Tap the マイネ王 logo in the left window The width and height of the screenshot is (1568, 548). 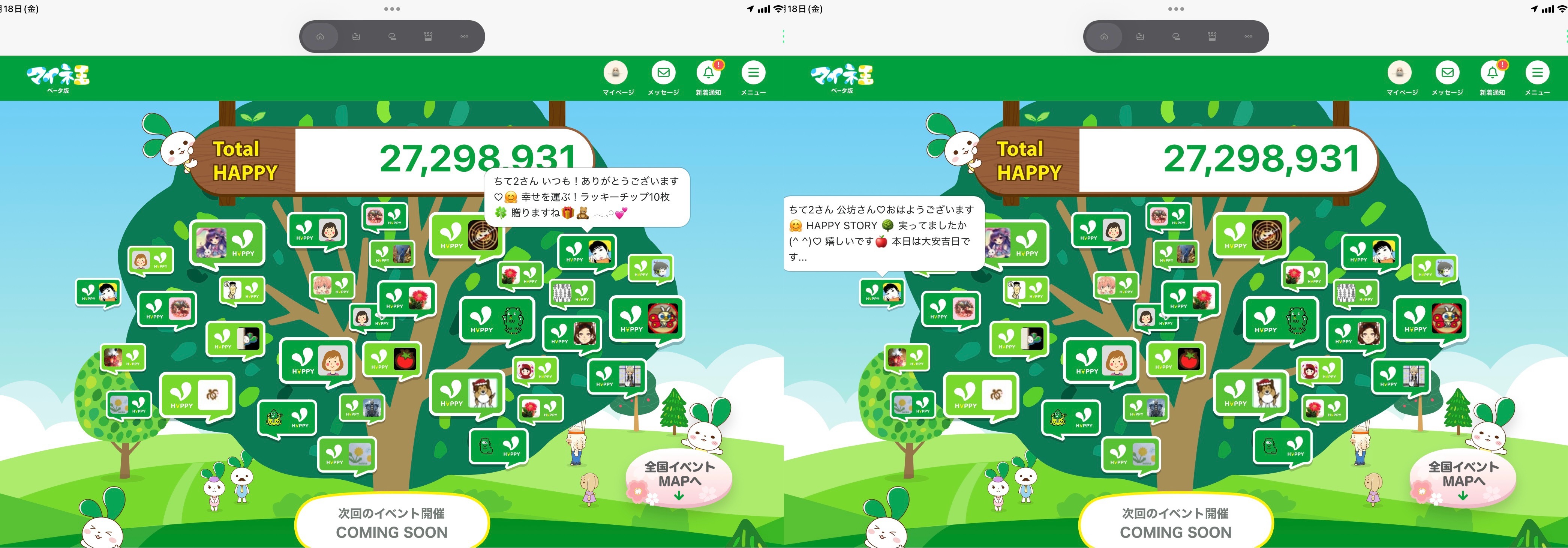(x=58, y=76)
